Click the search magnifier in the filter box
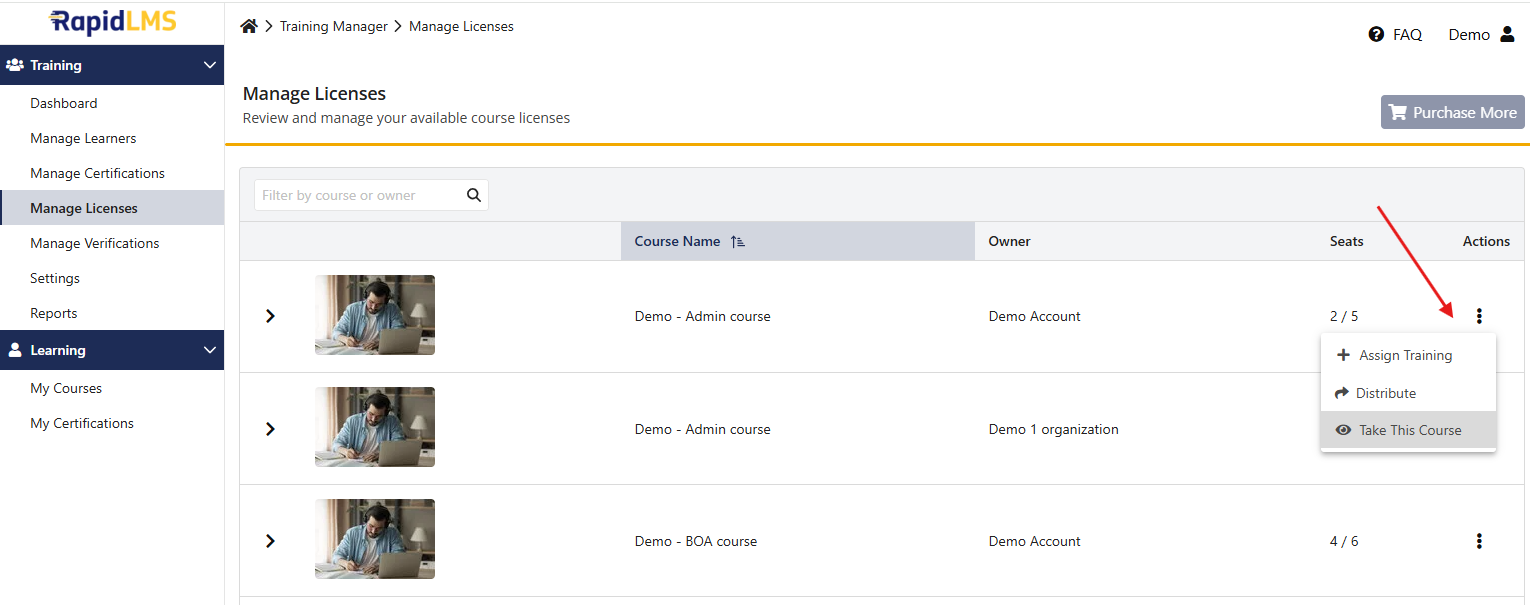Screen dimensions: 1530x605 pos(474,195)
